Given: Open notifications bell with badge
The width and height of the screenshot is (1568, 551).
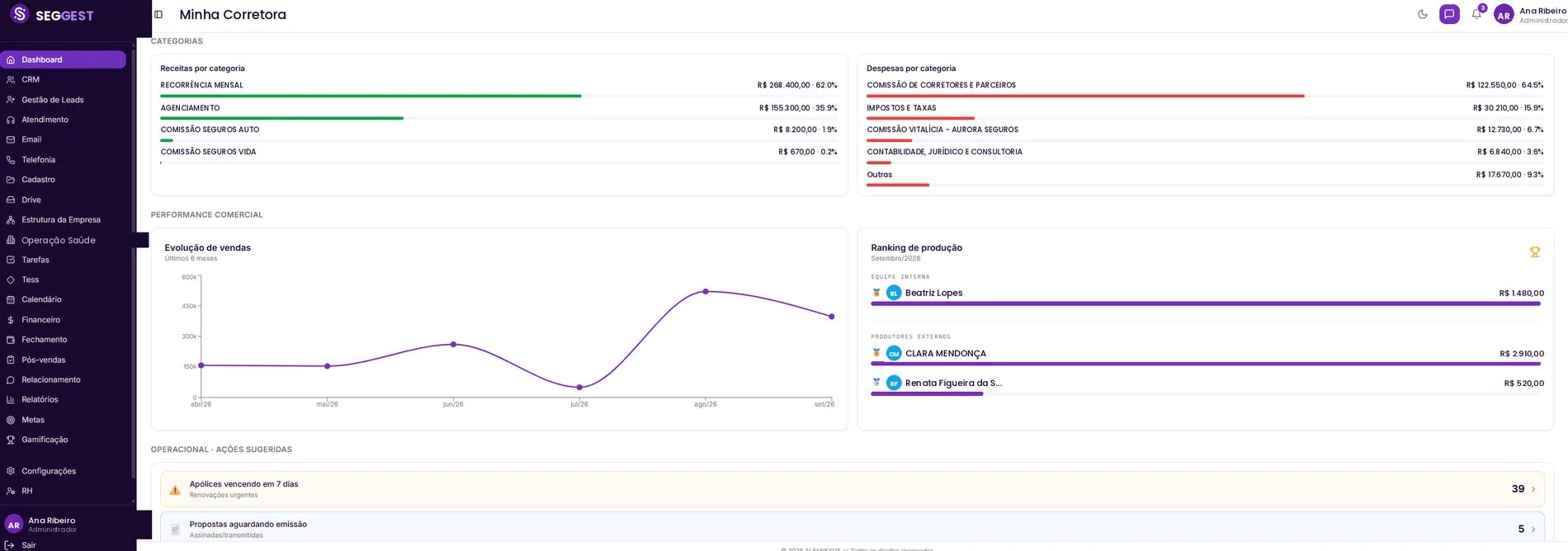Looking at the screenshot, I should [1476, 14].
